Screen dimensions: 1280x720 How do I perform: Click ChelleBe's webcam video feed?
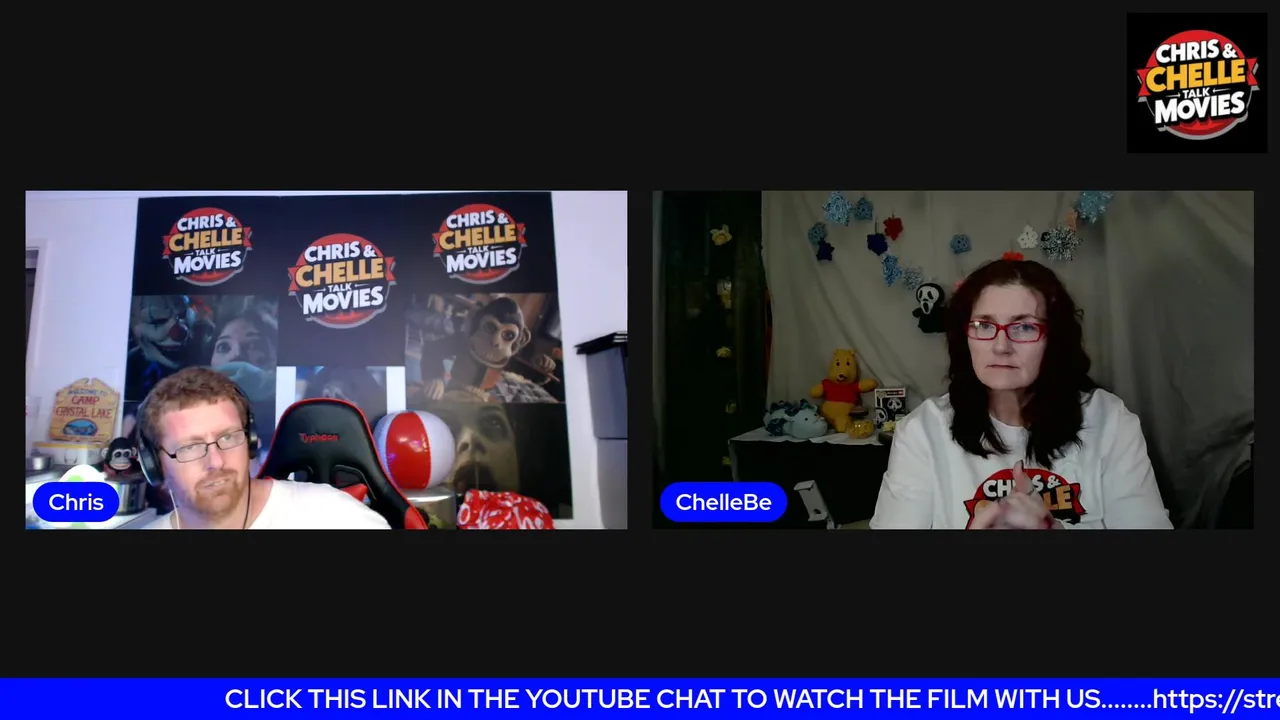pos(953,360)
